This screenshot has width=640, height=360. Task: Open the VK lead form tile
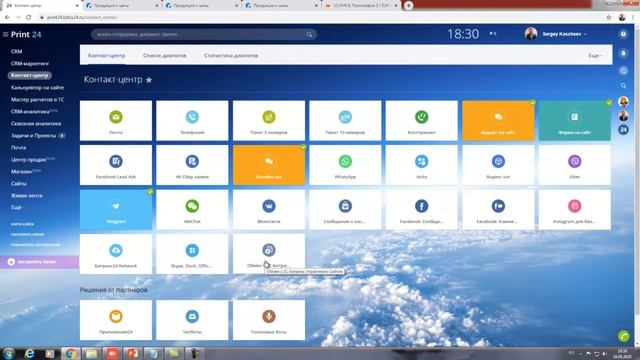(x=192, y=165)
